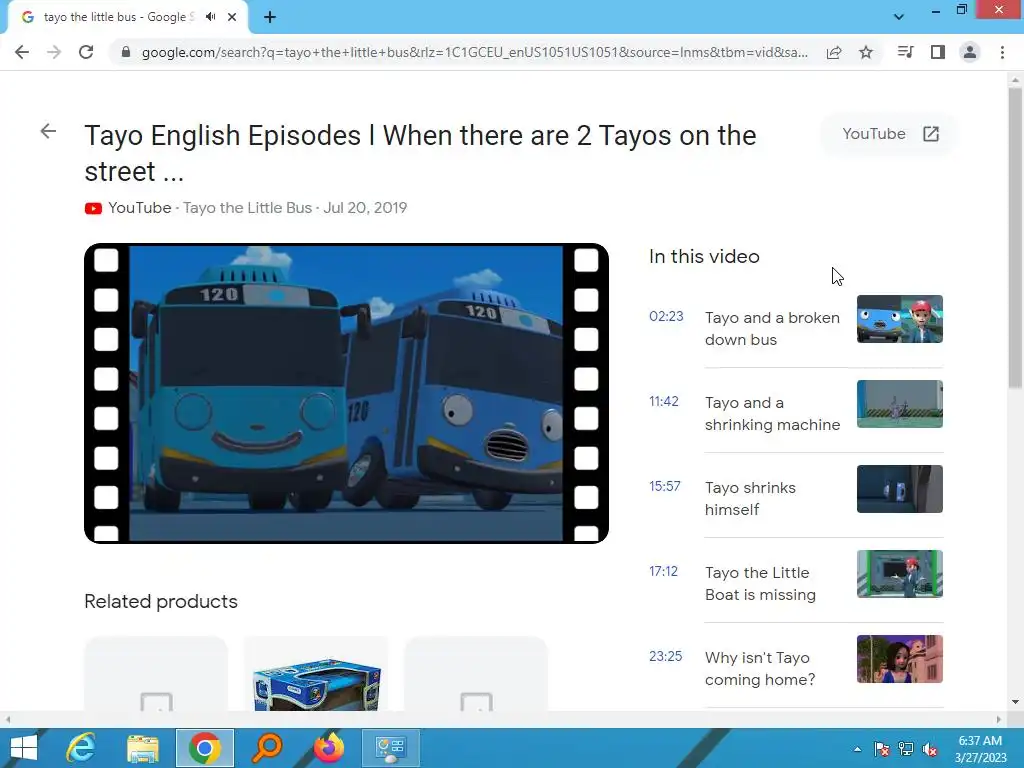
Task: Click the broken down bus chapter thumbnail
Action: tap(899, 319)
